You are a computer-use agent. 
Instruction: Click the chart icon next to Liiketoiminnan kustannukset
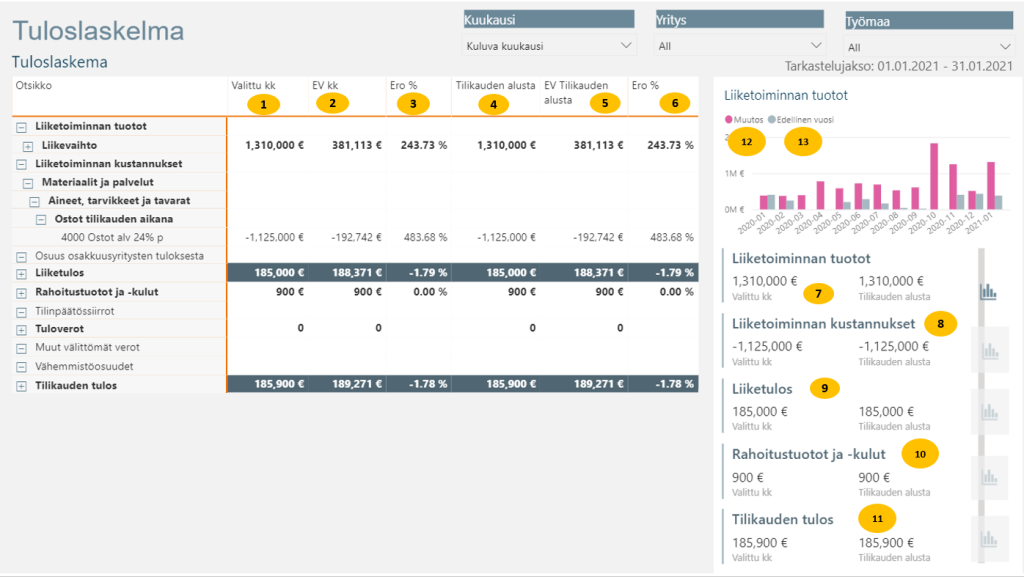coord(988,350)
